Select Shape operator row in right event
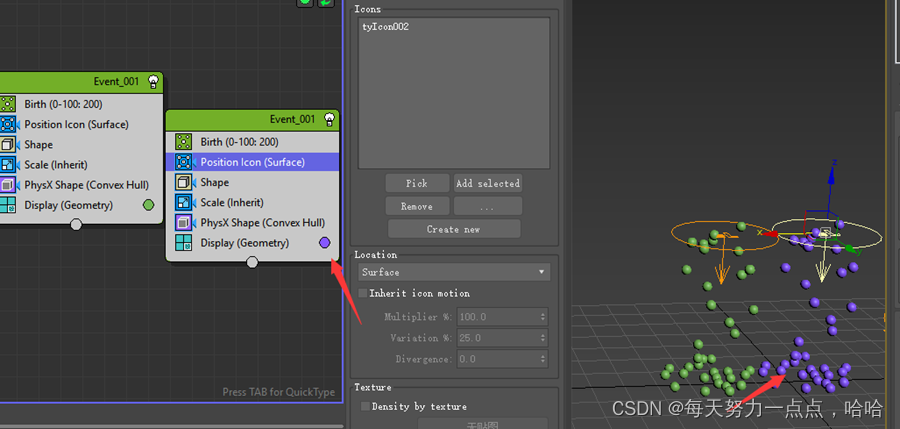The width and height of the screenshot is (900, 429). click(253, 183)
